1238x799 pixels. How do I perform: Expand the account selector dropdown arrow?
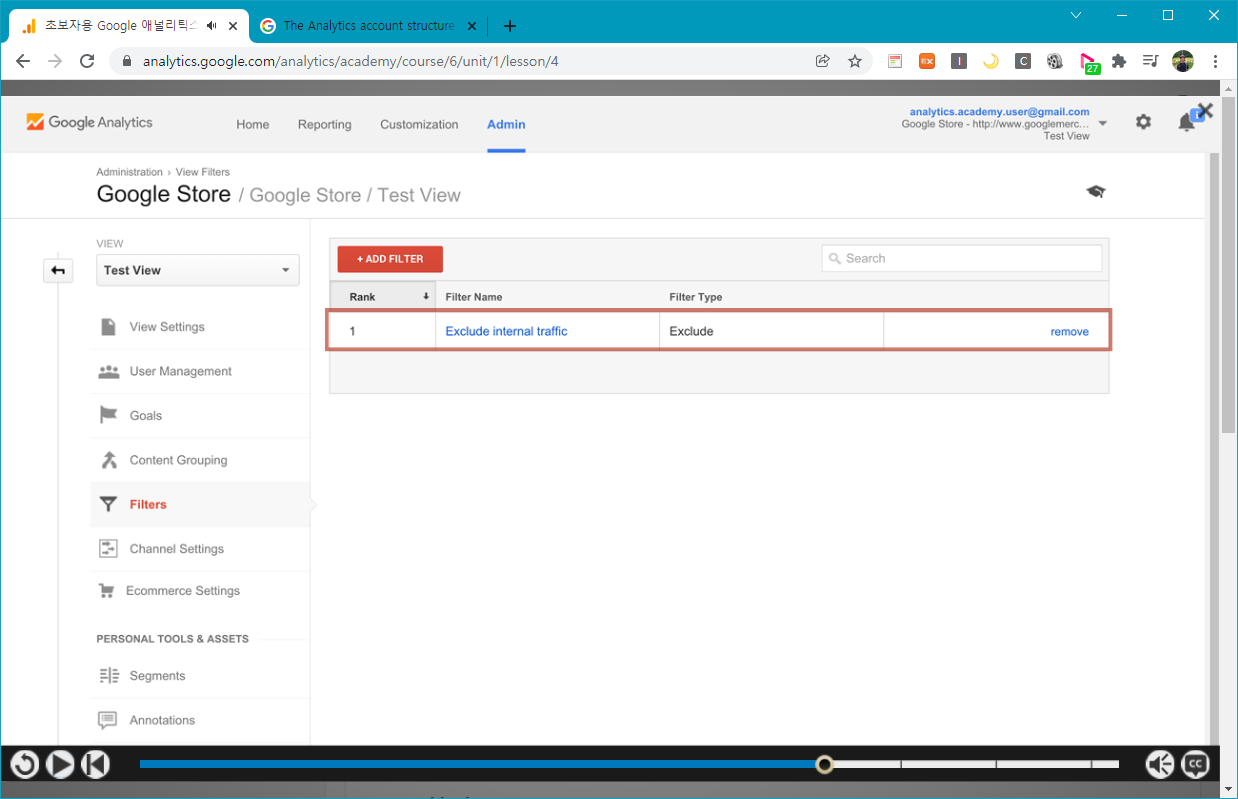(1103, 124)
